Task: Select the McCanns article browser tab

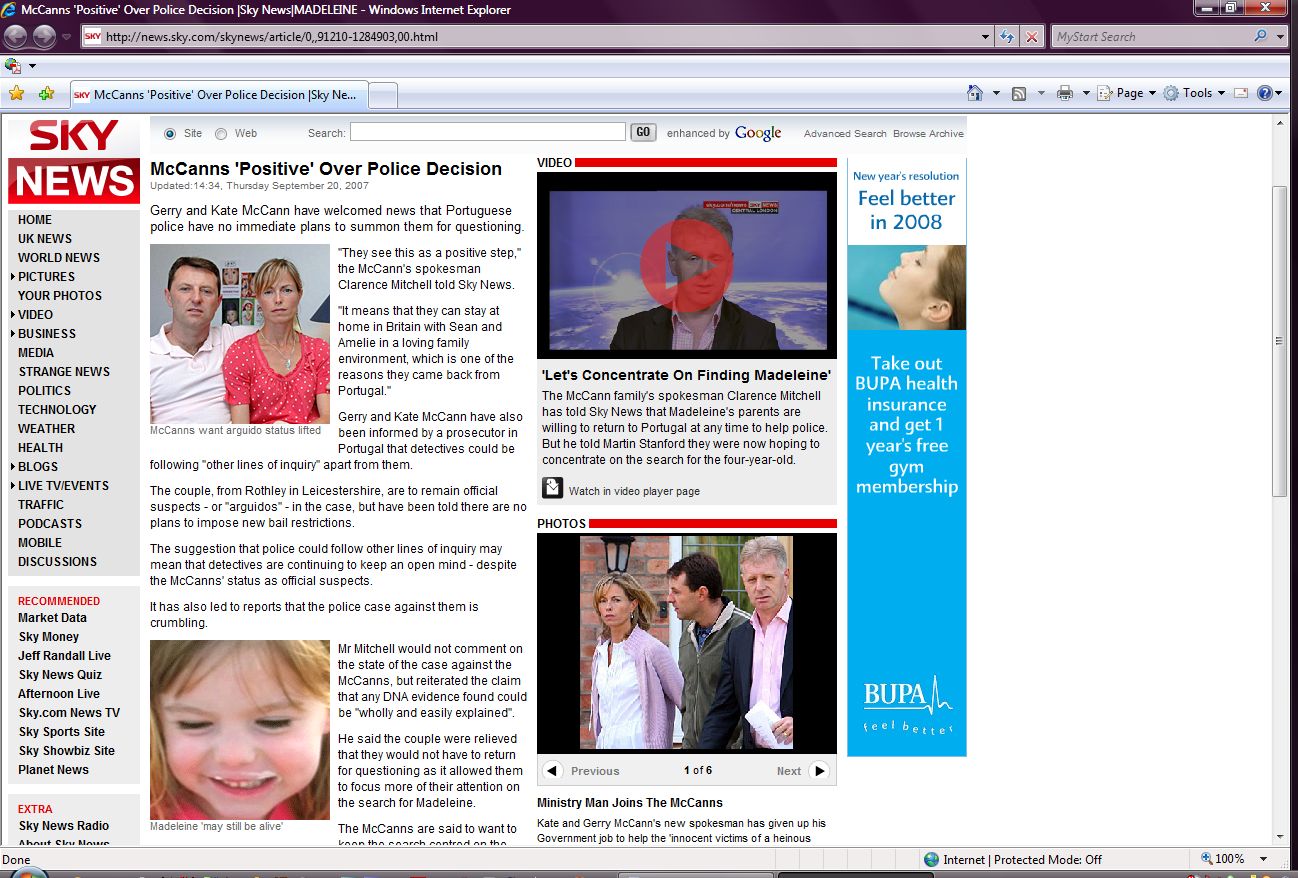Action: pos(220,95)
